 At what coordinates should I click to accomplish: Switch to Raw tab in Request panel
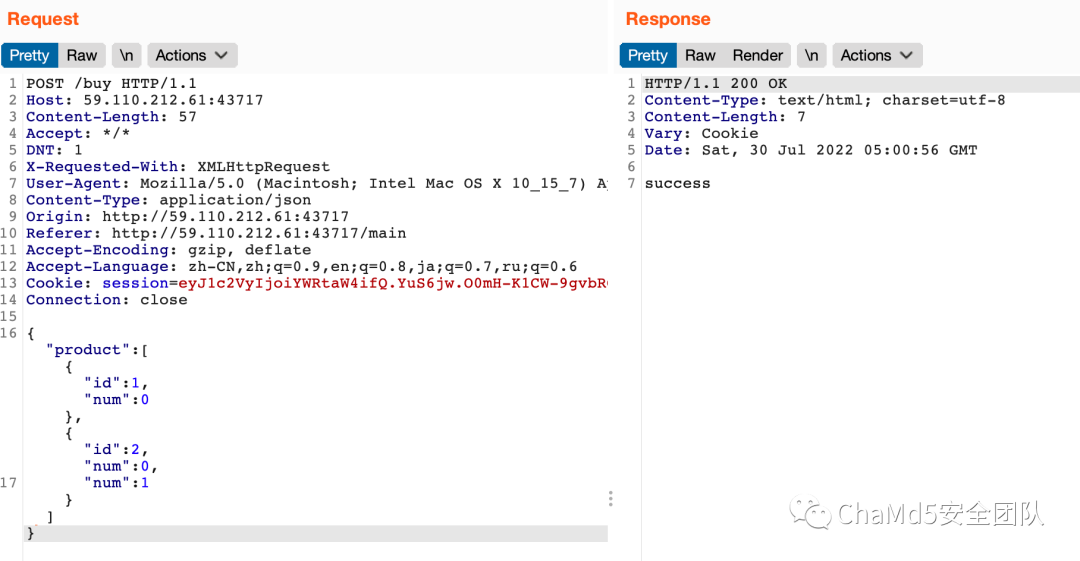coord(81,55)
